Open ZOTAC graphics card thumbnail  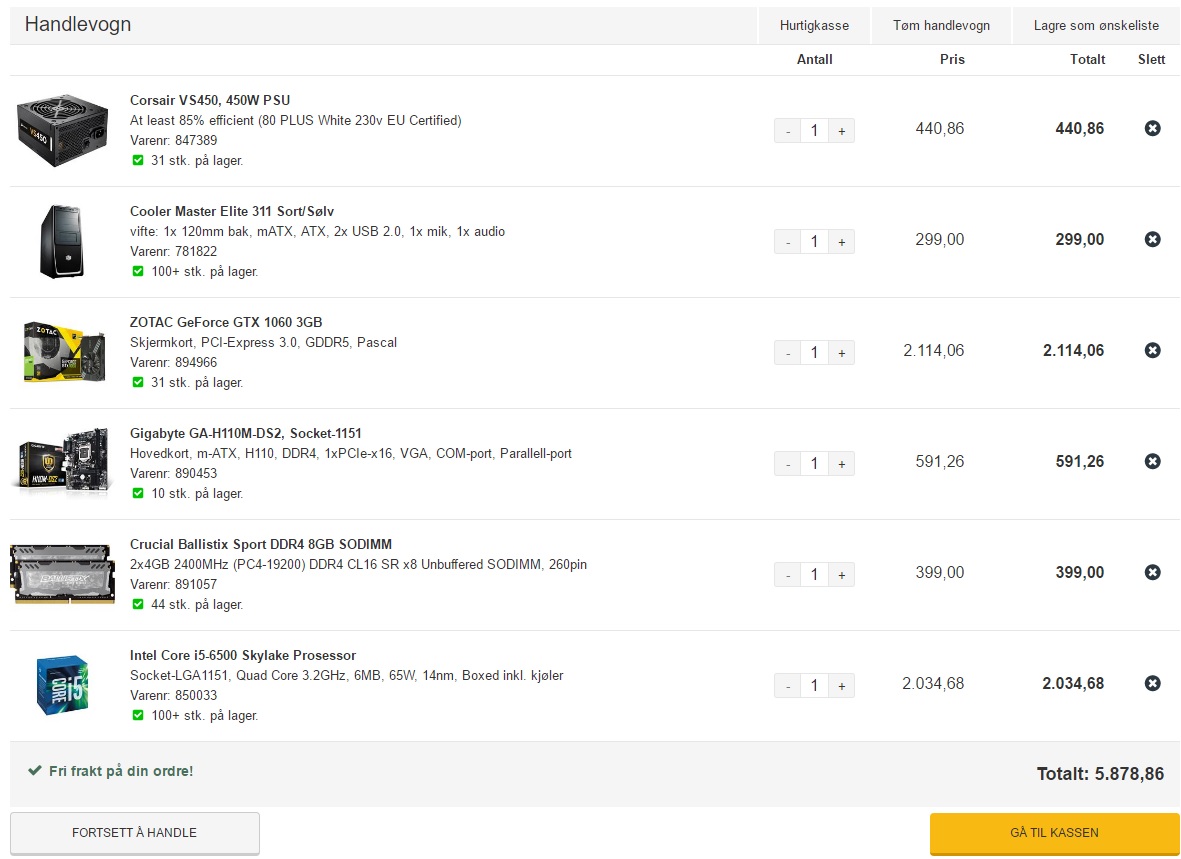[64, 352]
